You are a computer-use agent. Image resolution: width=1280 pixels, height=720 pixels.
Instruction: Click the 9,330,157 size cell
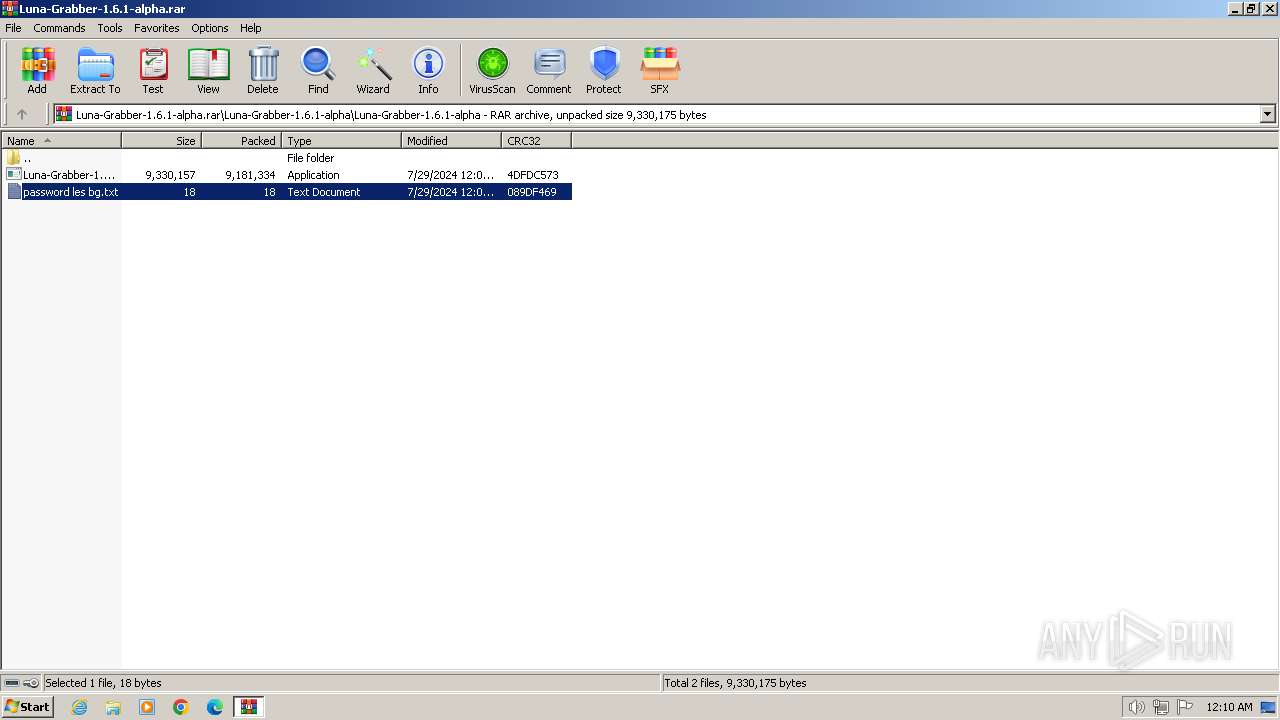[170, 175]
